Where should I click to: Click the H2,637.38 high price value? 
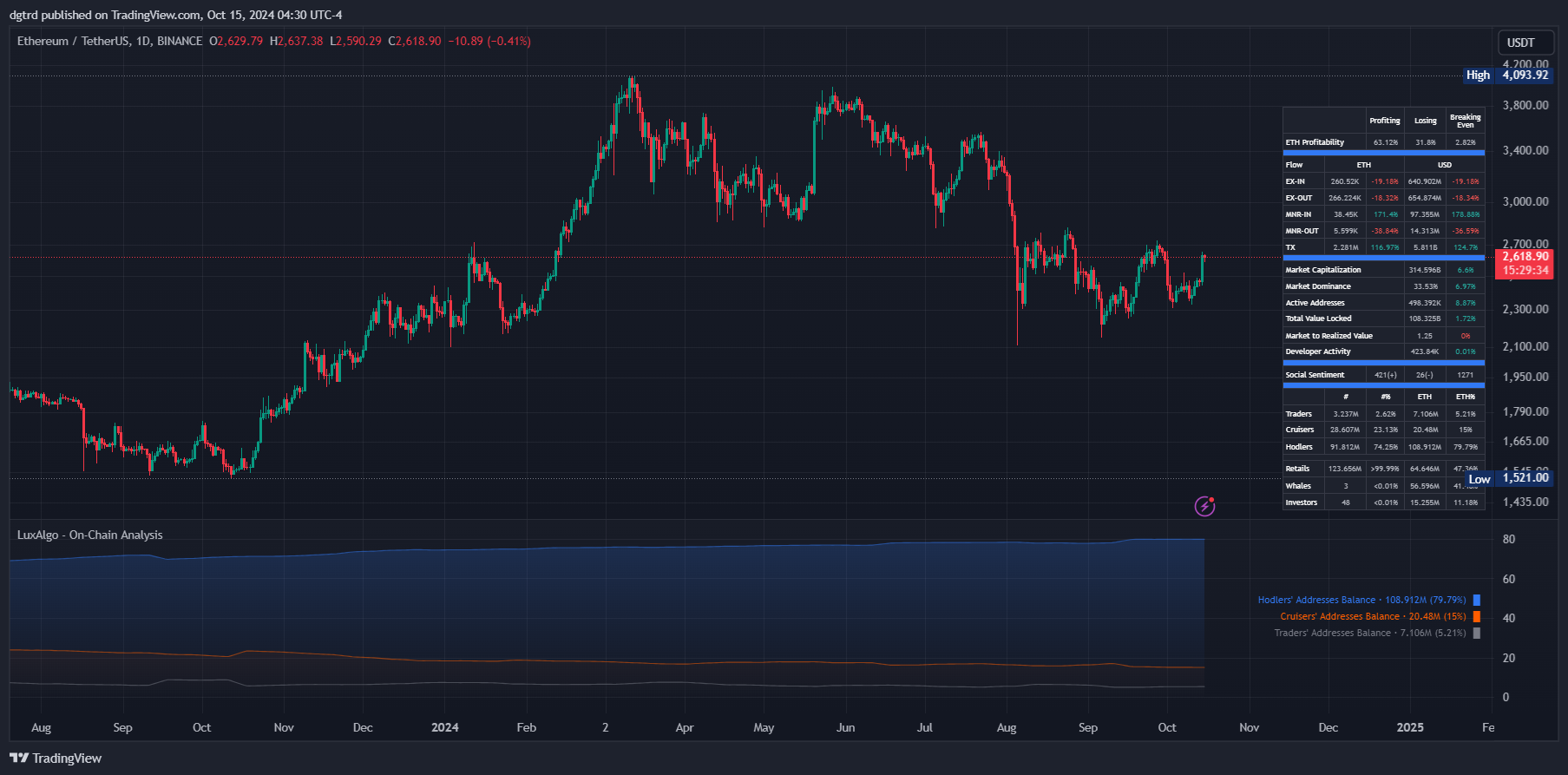296,41
